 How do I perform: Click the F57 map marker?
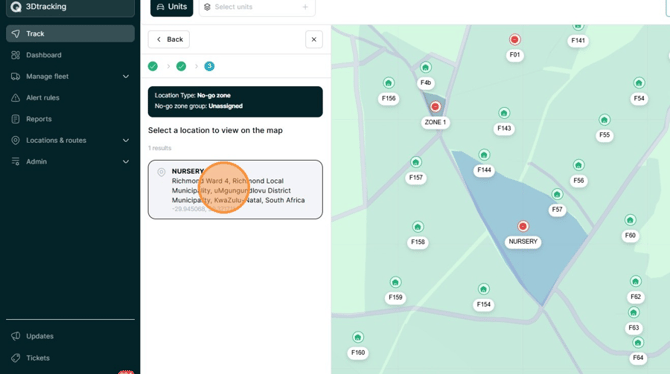557,194
